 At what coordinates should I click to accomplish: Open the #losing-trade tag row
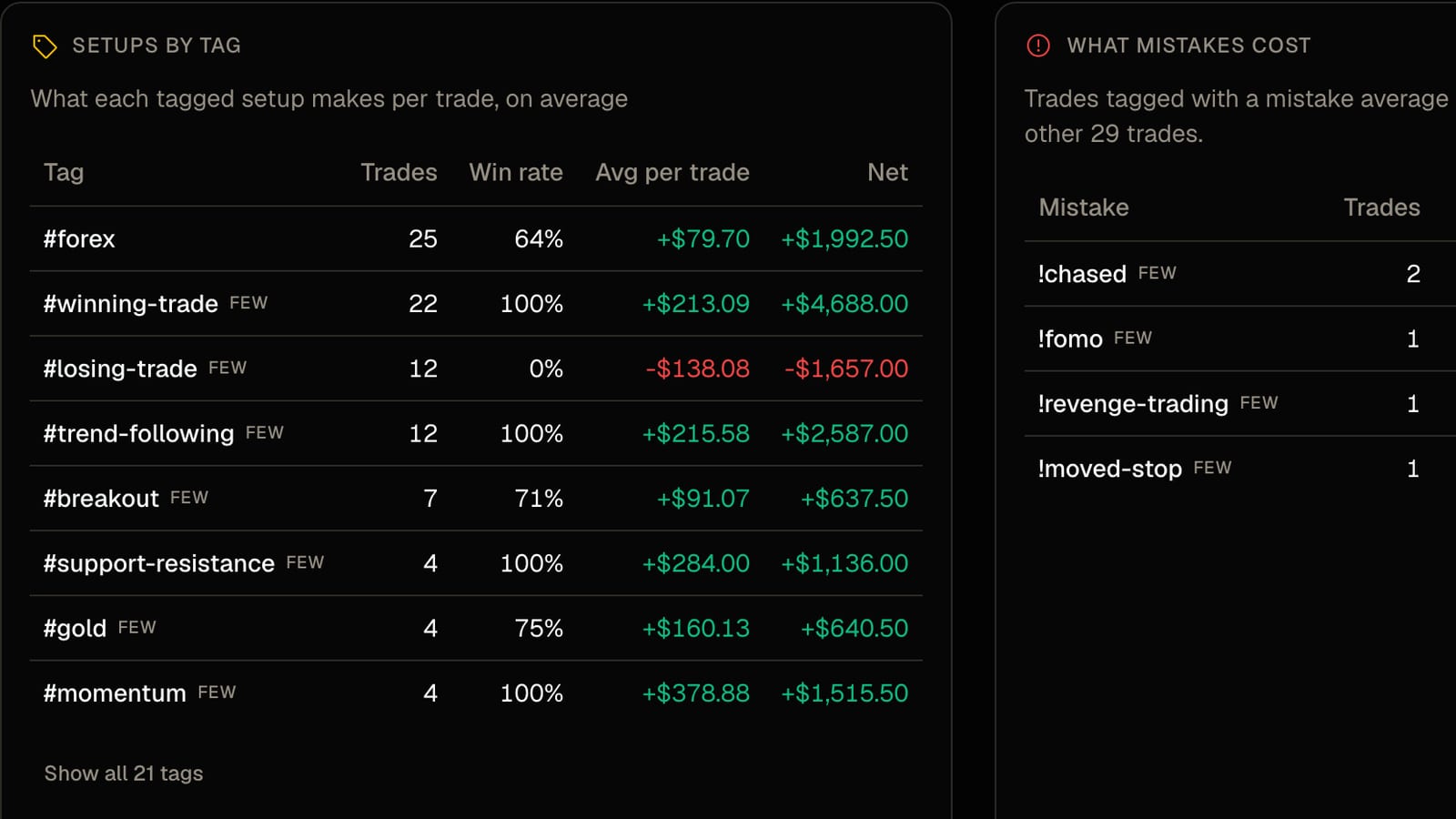[x=476, y=369]
